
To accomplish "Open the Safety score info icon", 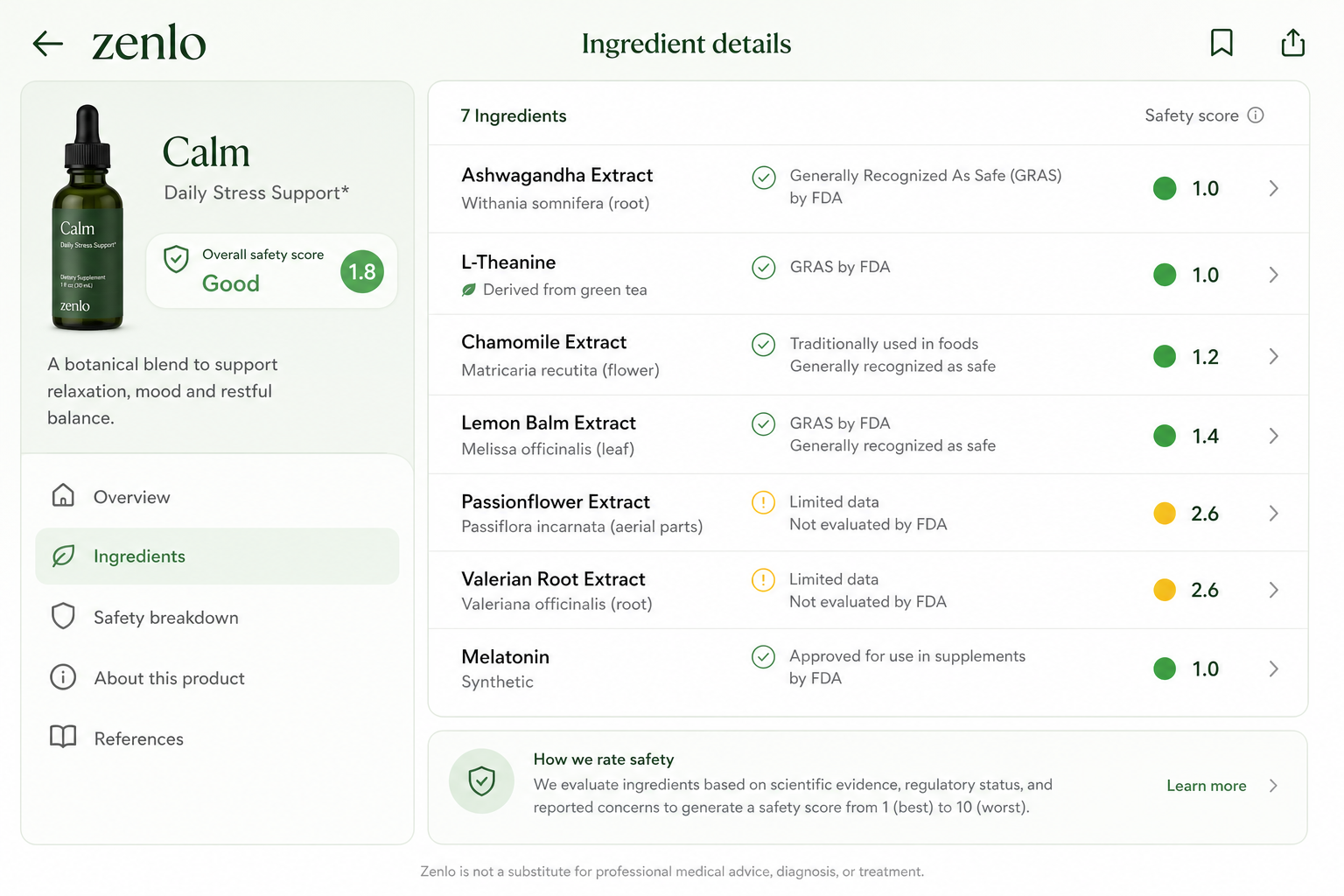I will [x=1256, y=115].
